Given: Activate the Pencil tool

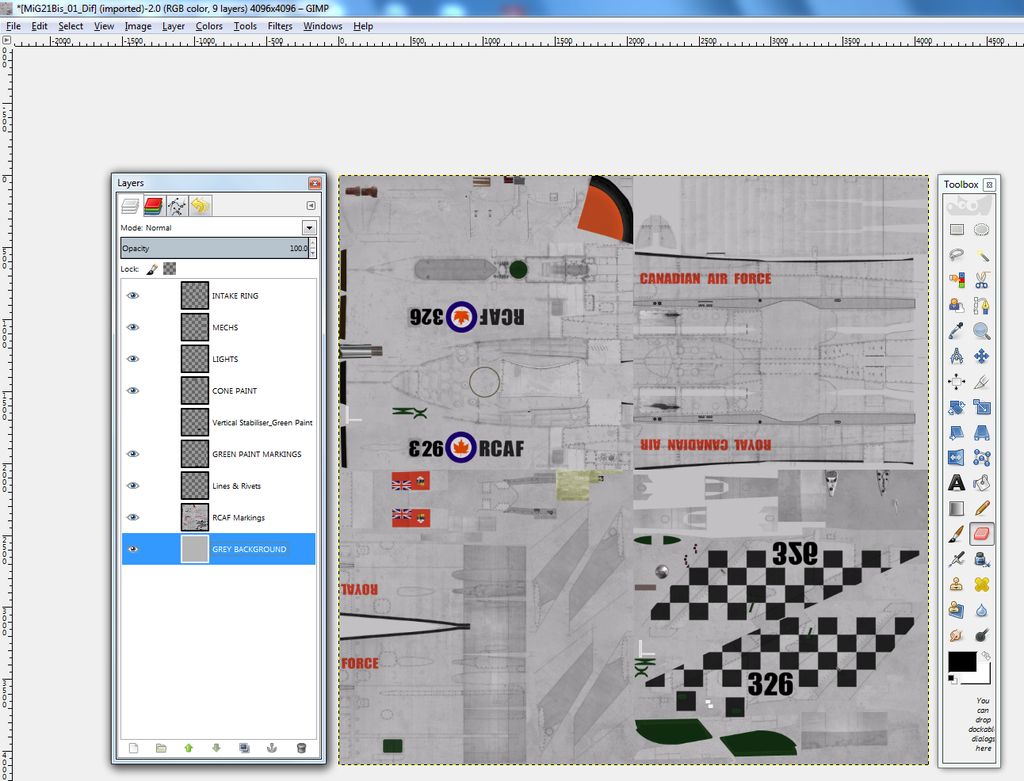Looking at the screenshot, I should [981, 508].
